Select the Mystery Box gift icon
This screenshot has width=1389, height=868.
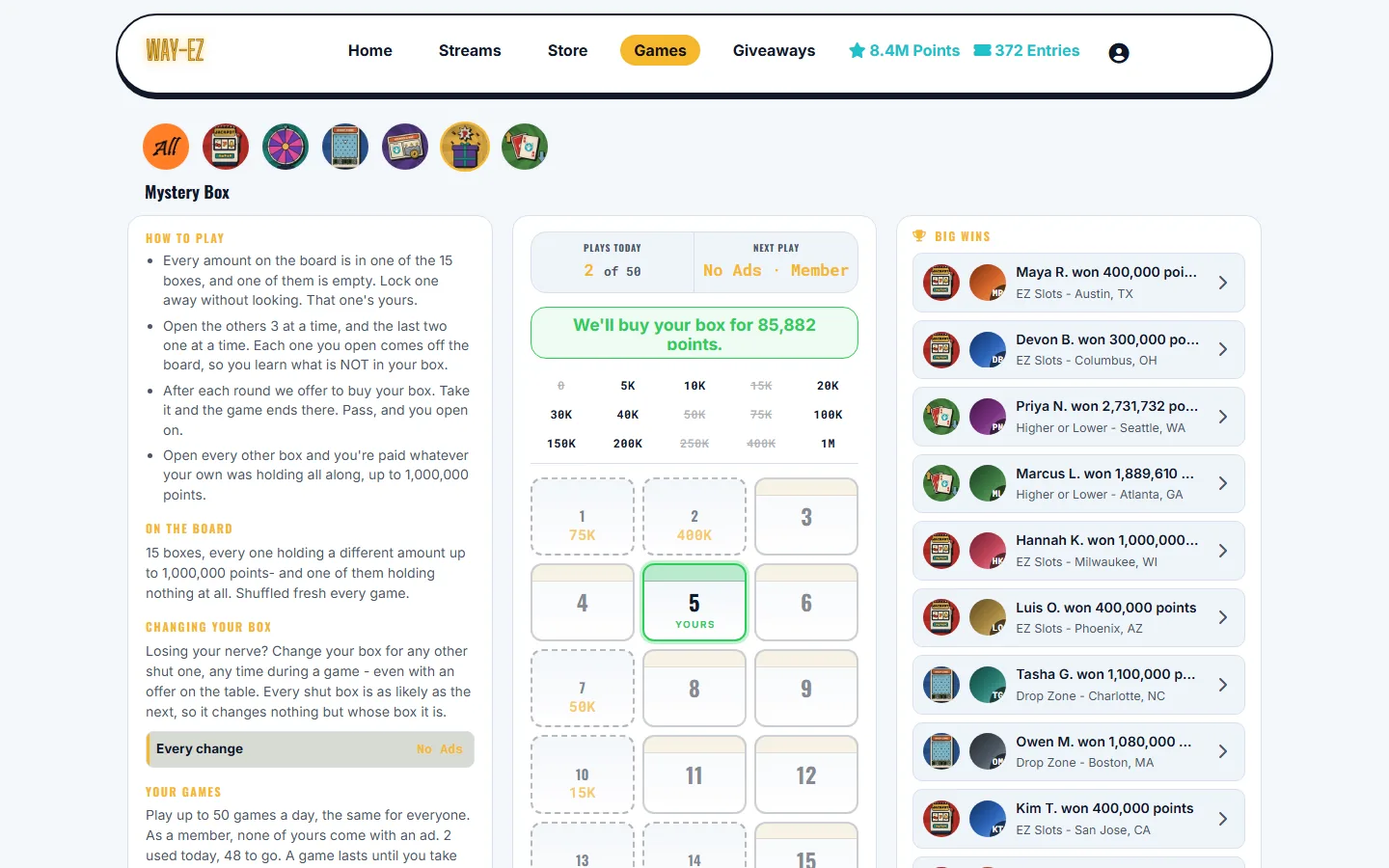point(465,147)
